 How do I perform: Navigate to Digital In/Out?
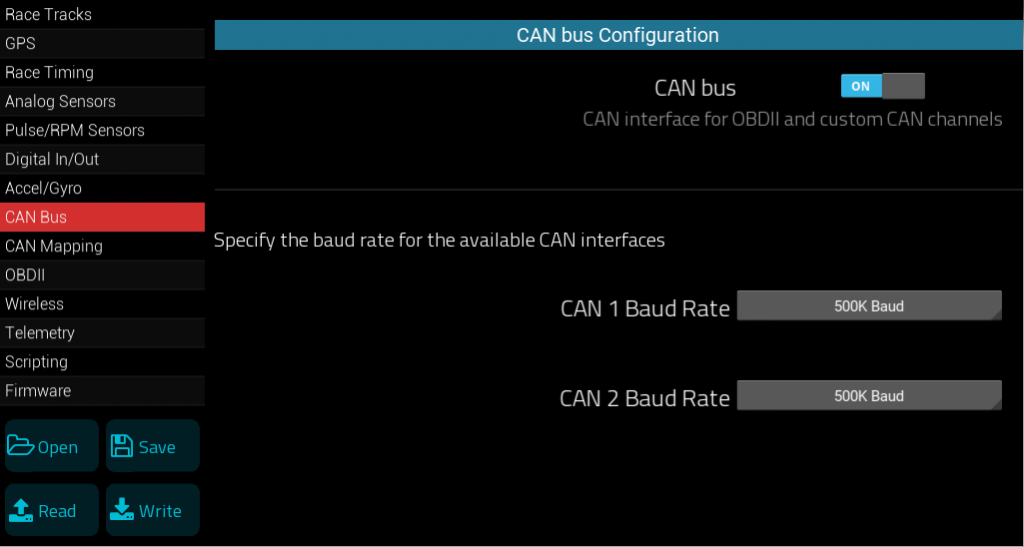[52, 159]
